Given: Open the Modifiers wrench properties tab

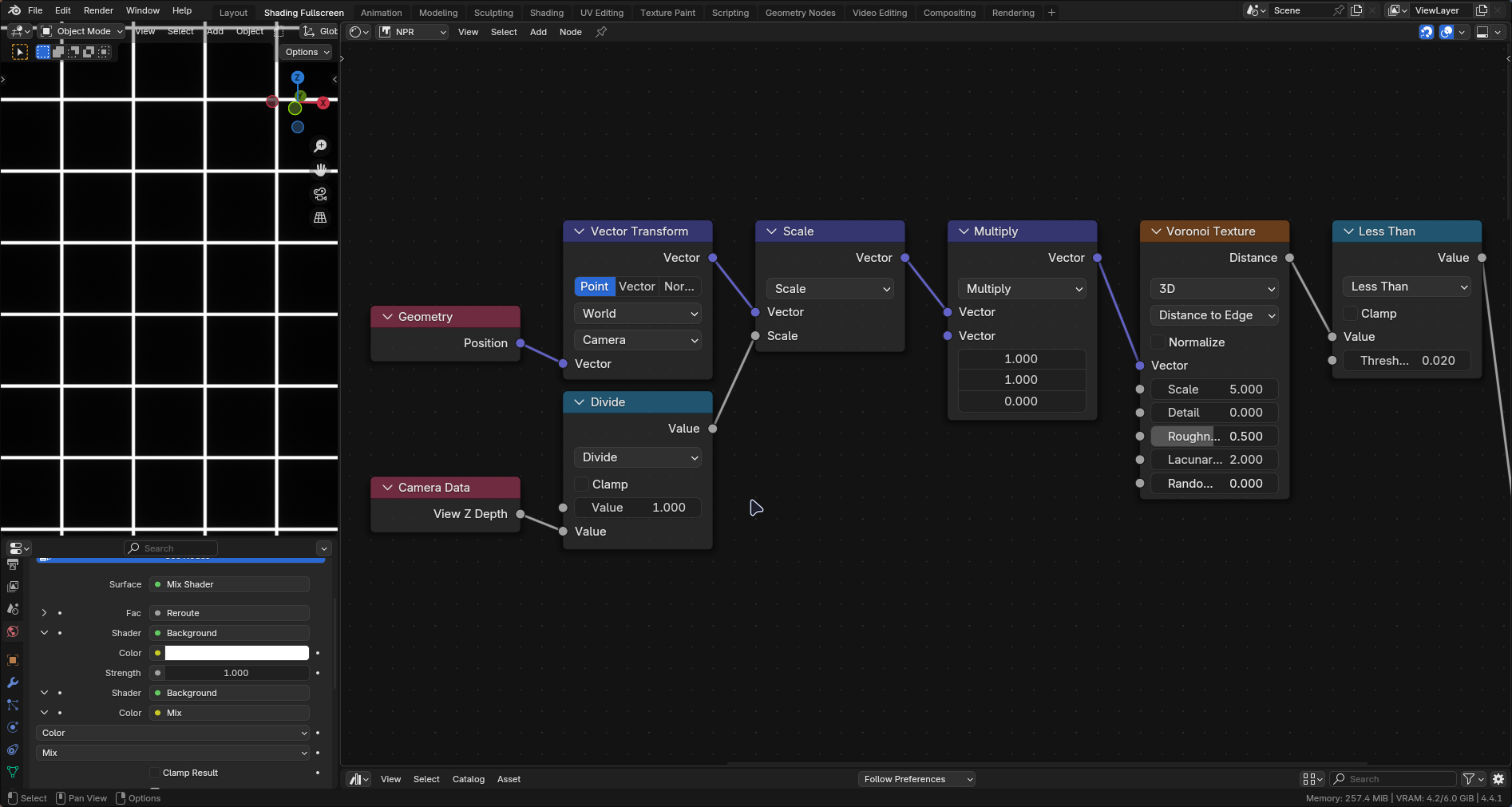Looking at the screenshot, I should 13,682.
